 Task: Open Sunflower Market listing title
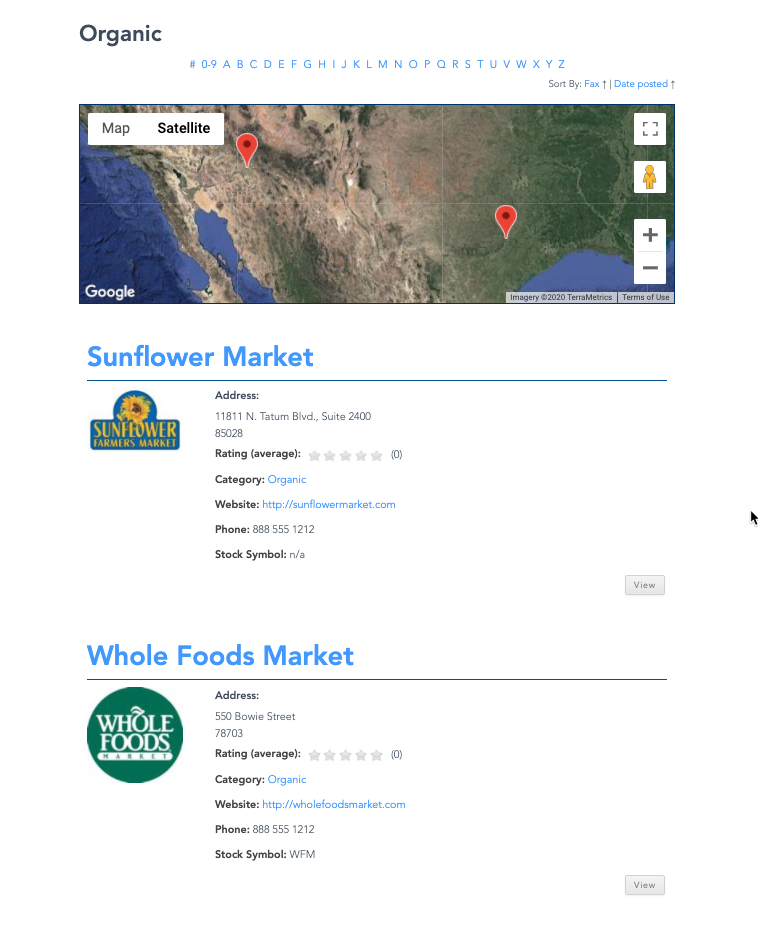[200, 356]
